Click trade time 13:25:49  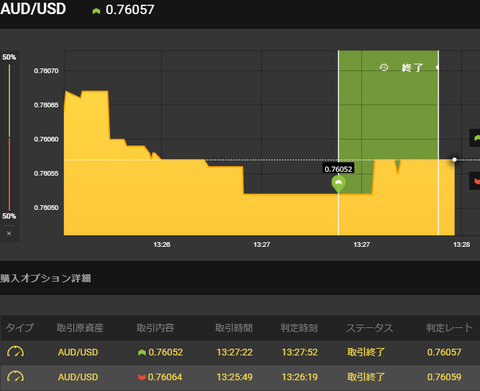pyautogui.click(x=235, y=377)
